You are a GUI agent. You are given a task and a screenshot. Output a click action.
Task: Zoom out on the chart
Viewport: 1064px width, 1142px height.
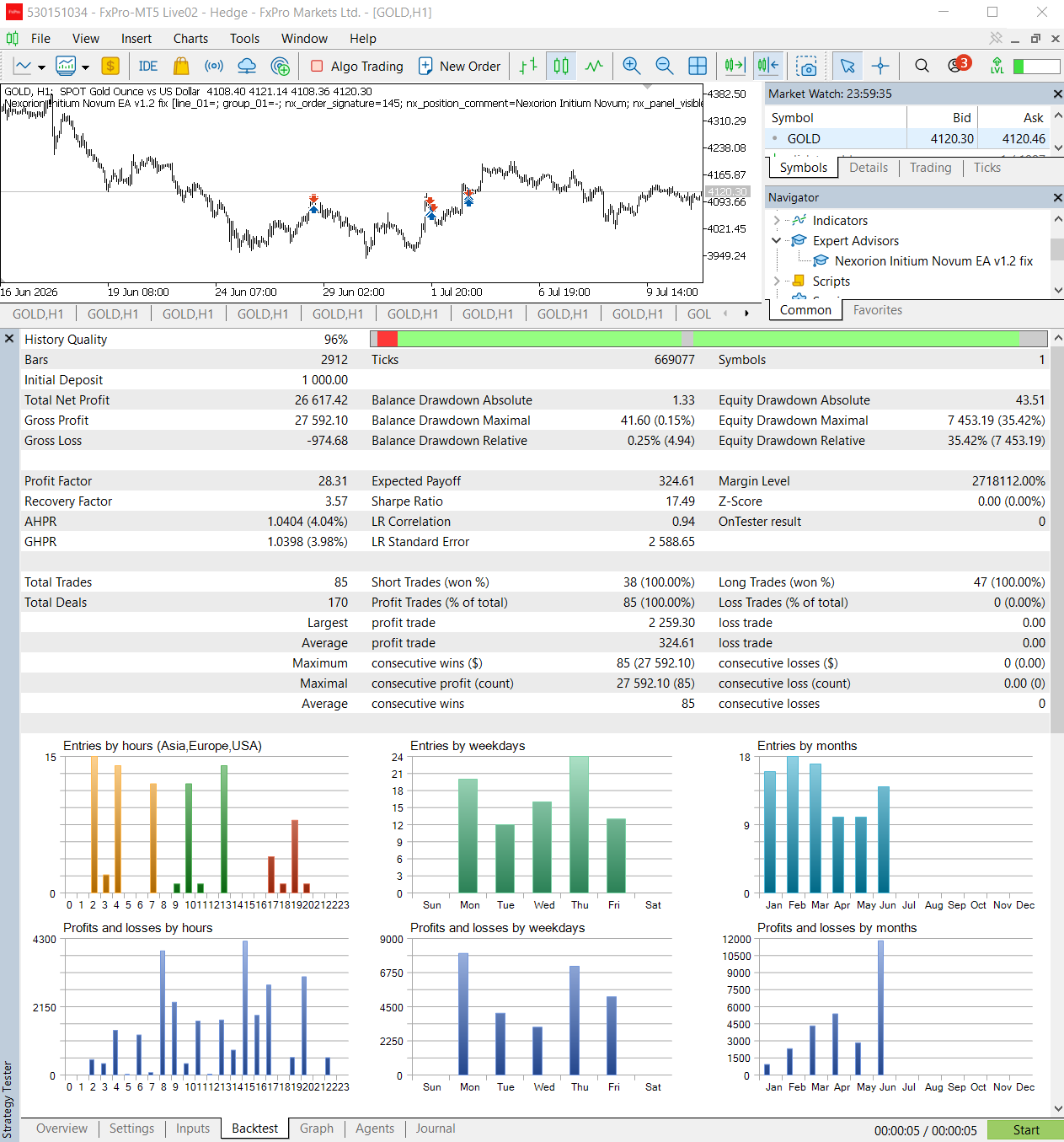click(x=665, y=66)
